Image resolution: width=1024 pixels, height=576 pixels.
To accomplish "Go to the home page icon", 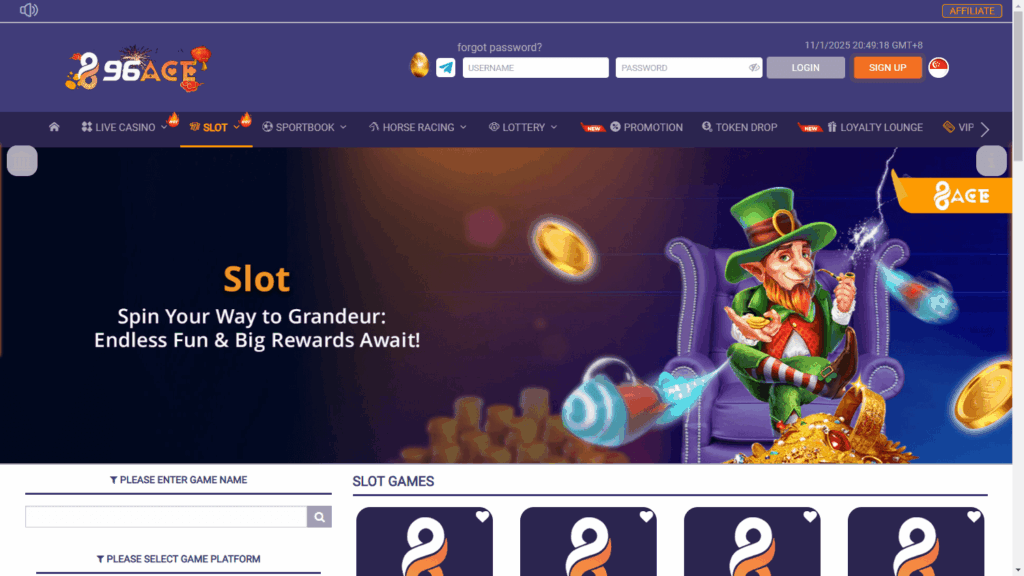I will click(54, 127).
